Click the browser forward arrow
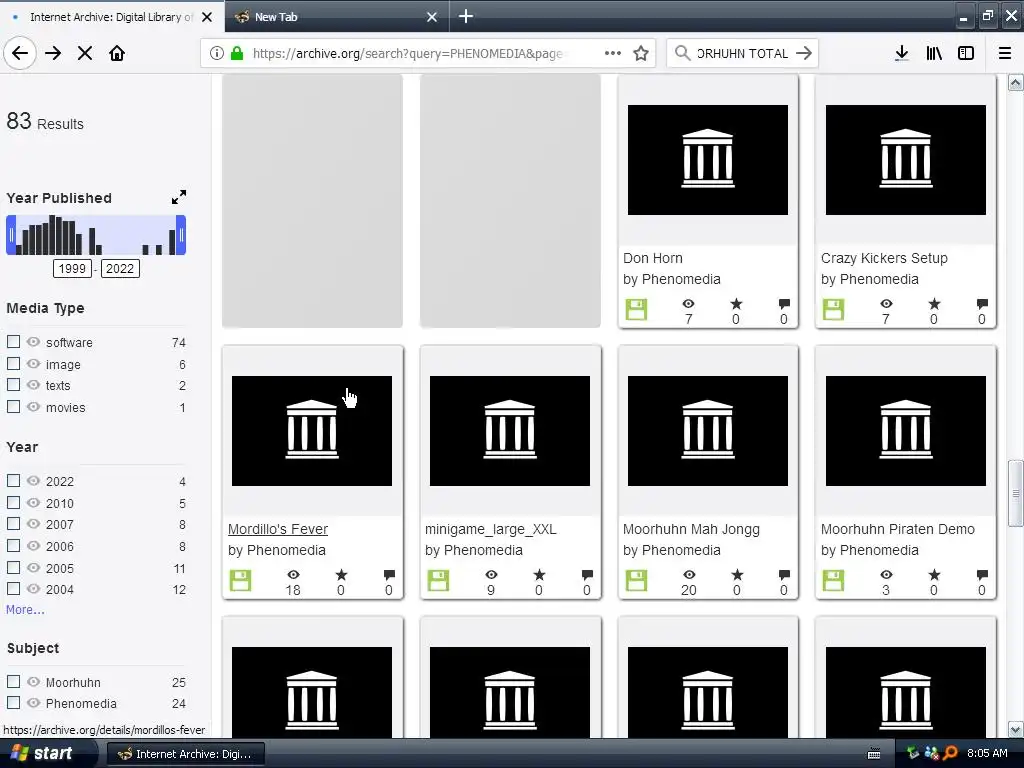 pos(53,53)
